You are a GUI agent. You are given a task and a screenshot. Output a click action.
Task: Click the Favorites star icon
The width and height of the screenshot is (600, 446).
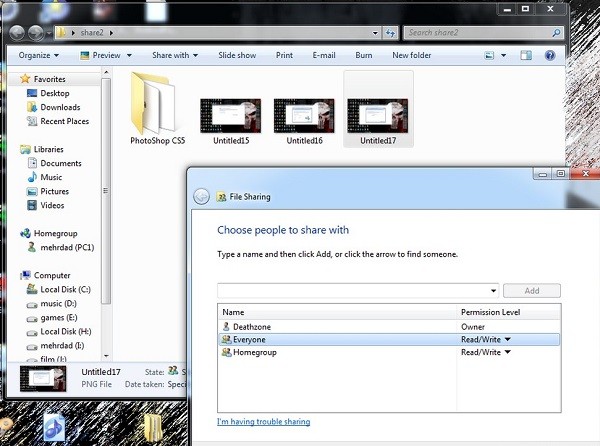(25, 79)
